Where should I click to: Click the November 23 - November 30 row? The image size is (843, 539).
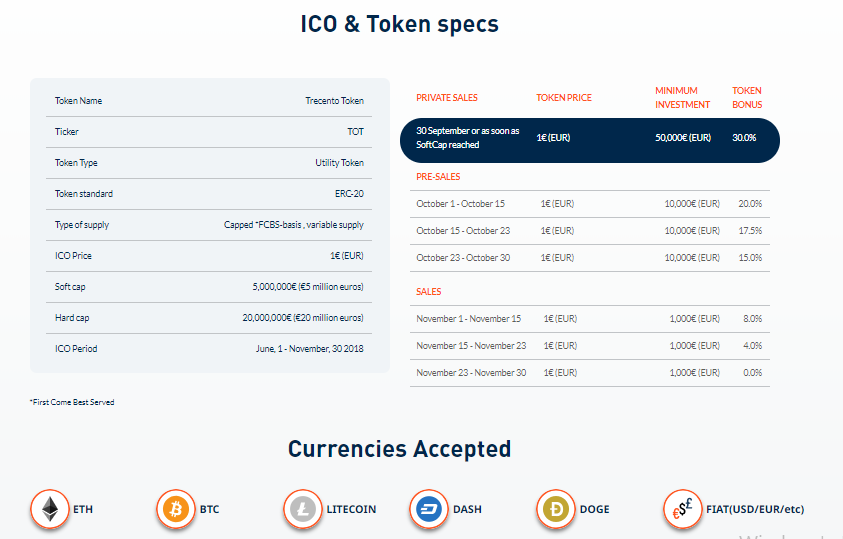[x=590, y=373]
